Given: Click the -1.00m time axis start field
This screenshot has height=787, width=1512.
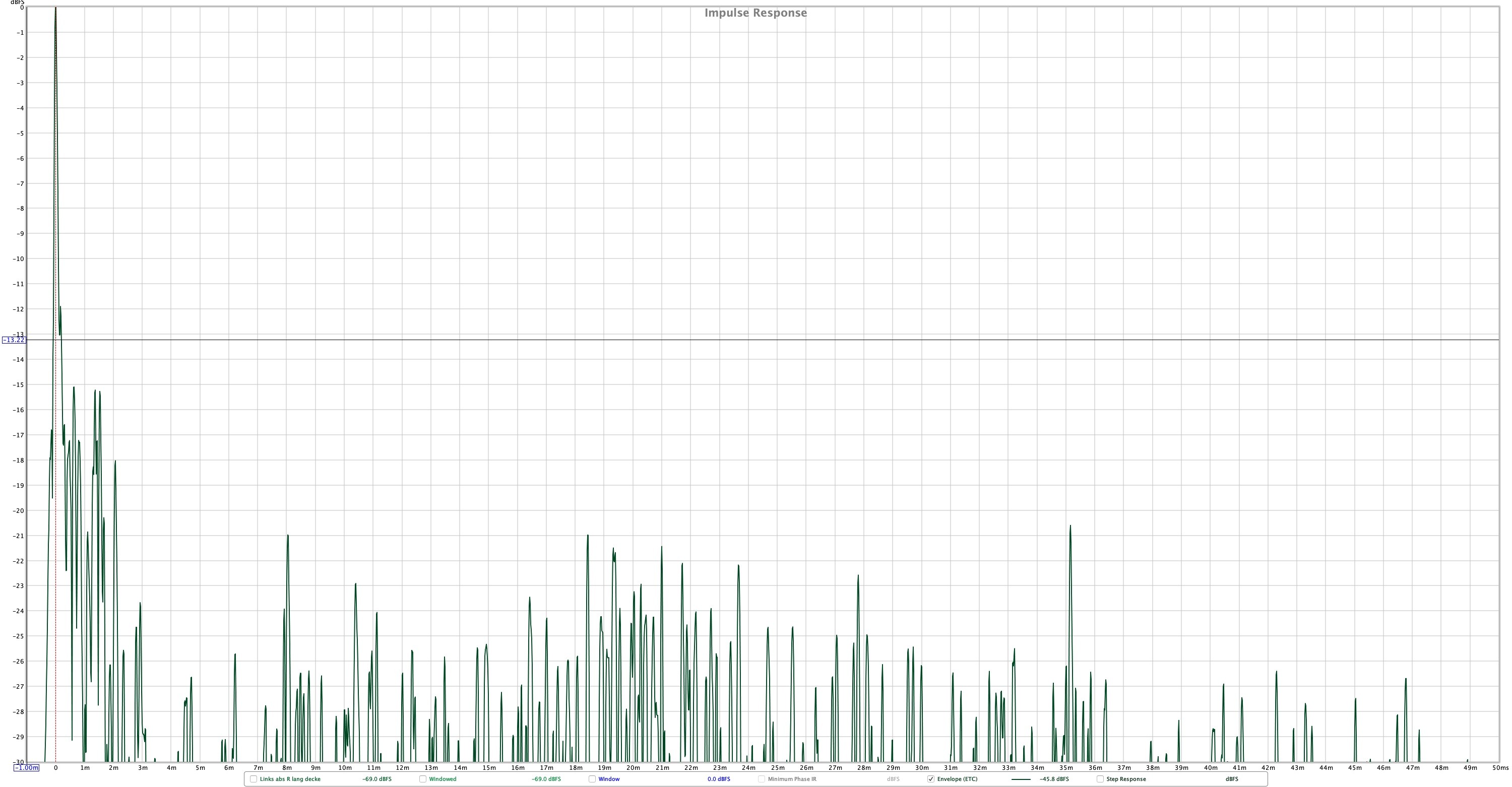Looking at the screenshot, I should pyautogui.click(x=26, y=768).
